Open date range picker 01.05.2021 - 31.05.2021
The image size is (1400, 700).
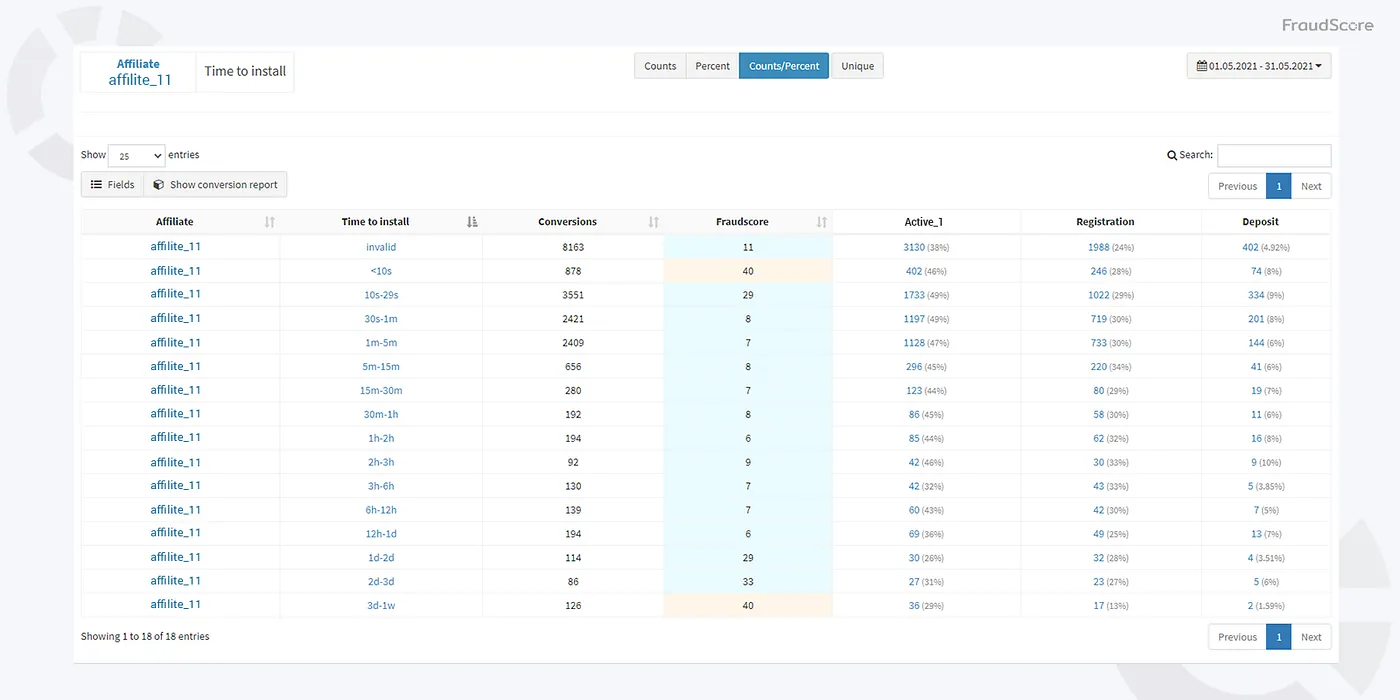pyautogui.click(x=1259, y=66)
